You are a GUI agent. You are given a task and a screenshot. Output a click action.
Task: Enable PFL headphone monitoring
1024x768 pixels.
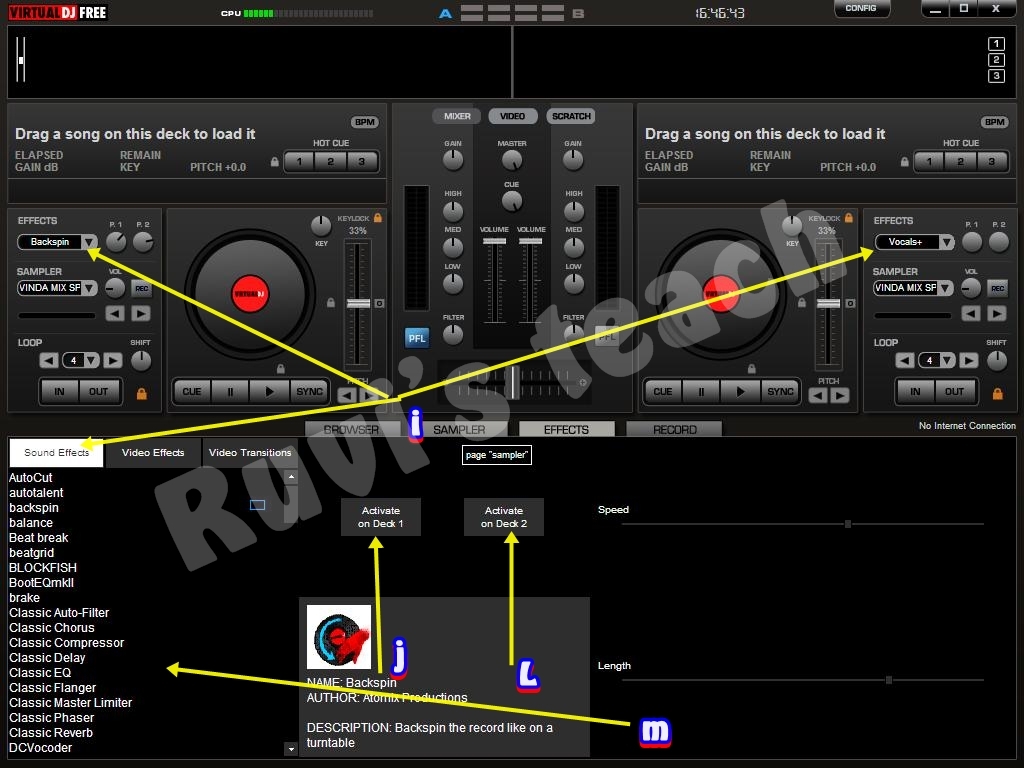pyautogui.click(x=416, y=337)
